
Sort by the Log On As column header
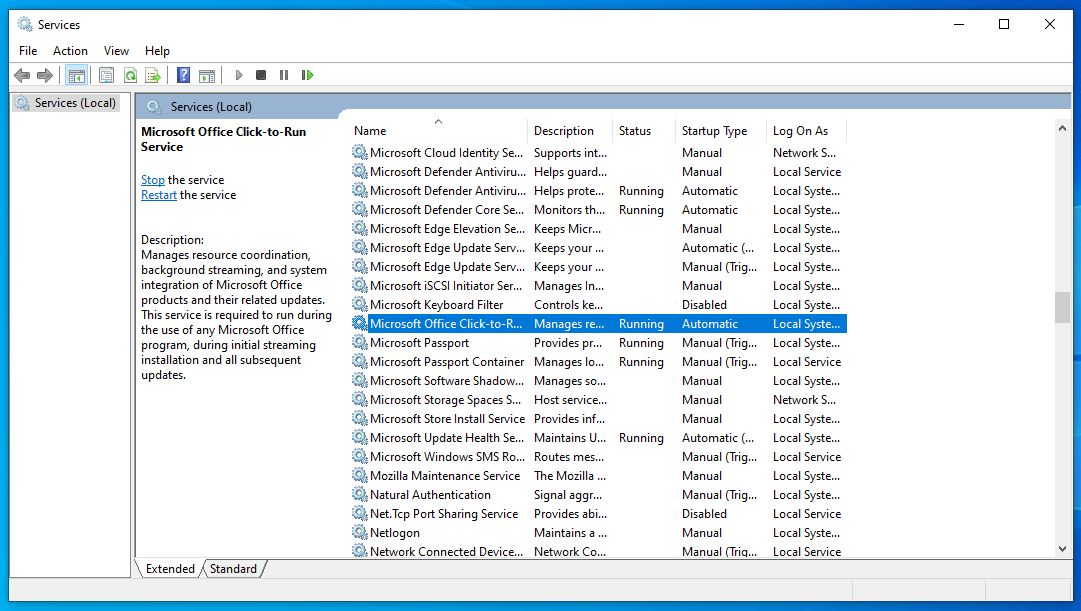click(807, 130)
